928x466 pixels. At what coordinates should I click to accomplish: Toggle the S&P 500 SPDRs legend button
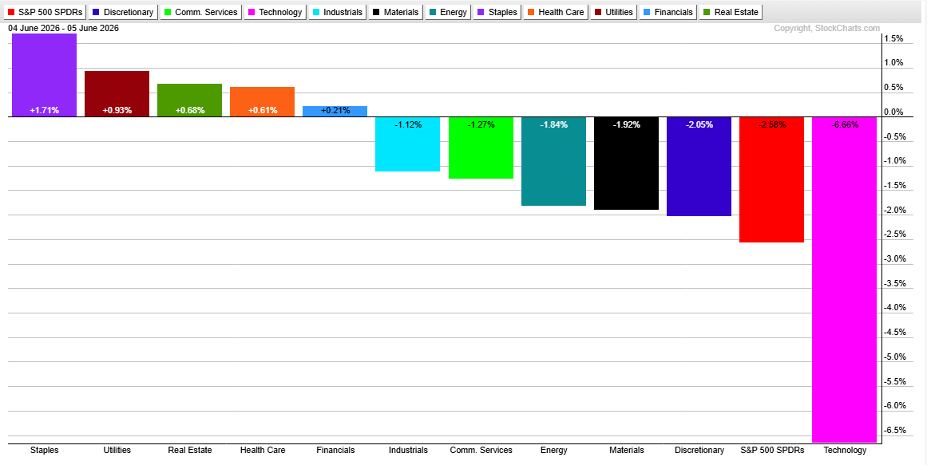click(46, 12)
